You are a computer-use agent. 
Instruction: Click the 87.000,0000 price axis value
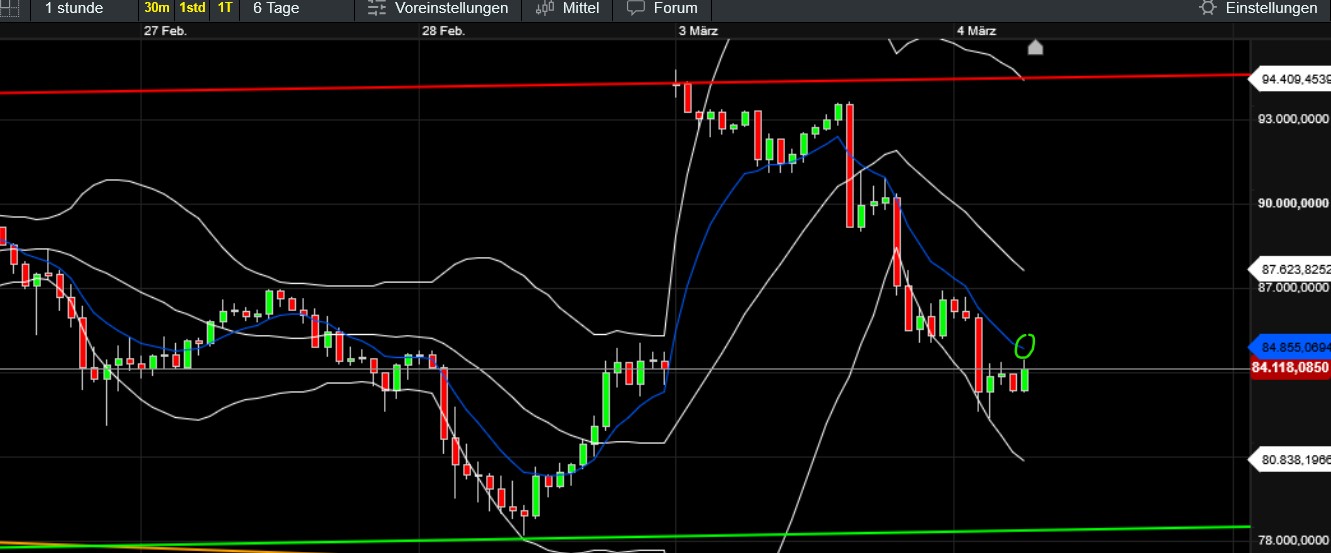[1293, 288]
